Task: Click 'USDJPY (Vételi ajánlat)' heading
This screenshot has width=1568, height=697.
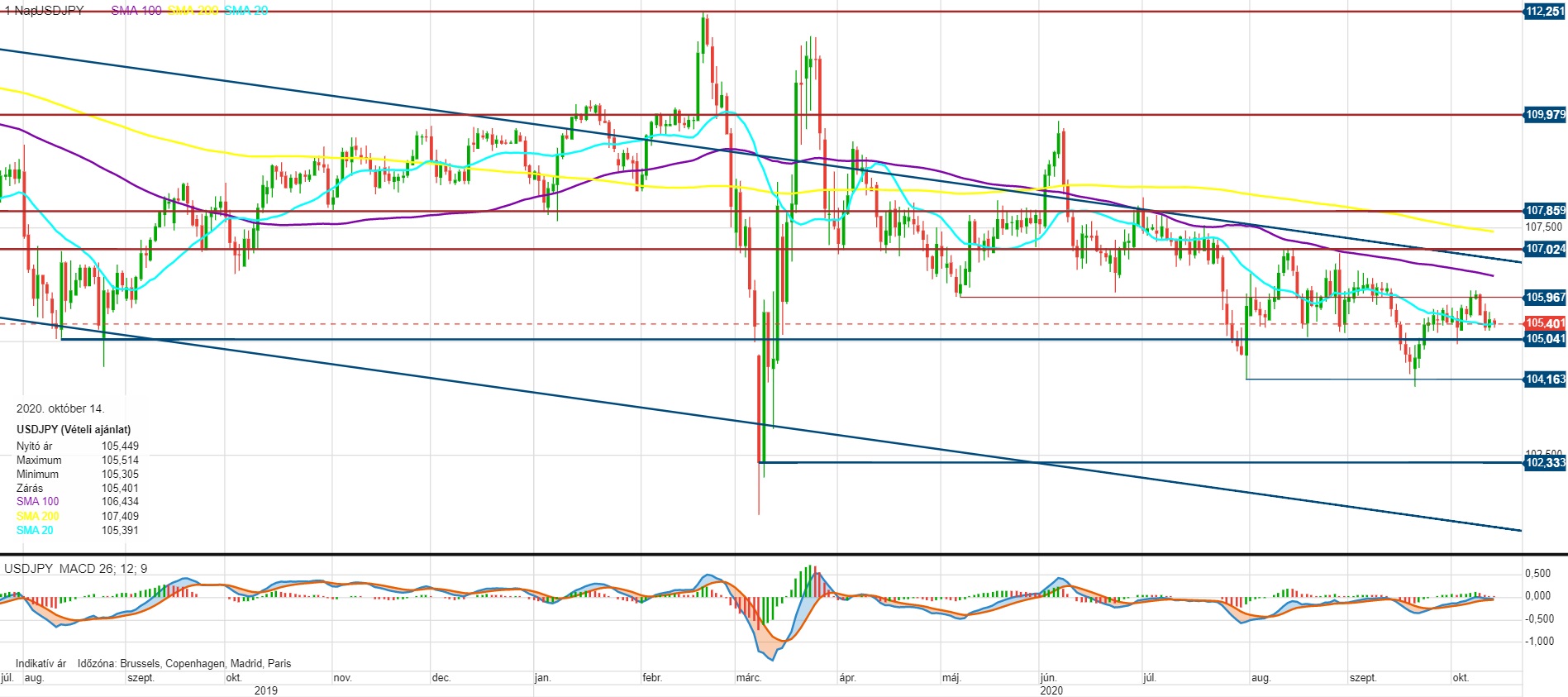Action: tap(74, 429)
